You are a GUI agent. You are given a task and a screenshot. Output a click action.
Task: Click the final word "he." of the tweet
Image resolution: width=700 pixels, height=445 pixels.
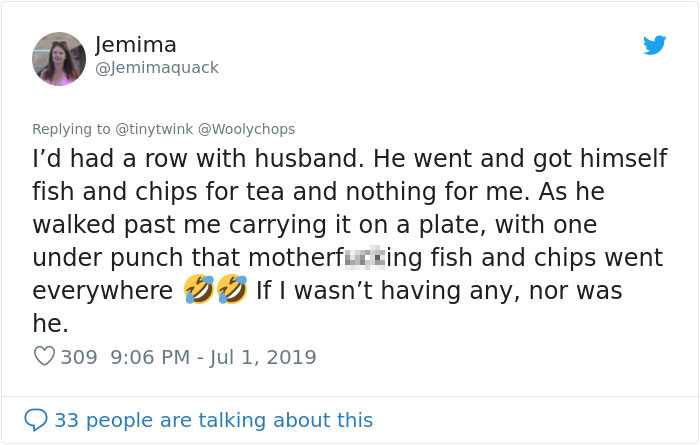point(50,324)
